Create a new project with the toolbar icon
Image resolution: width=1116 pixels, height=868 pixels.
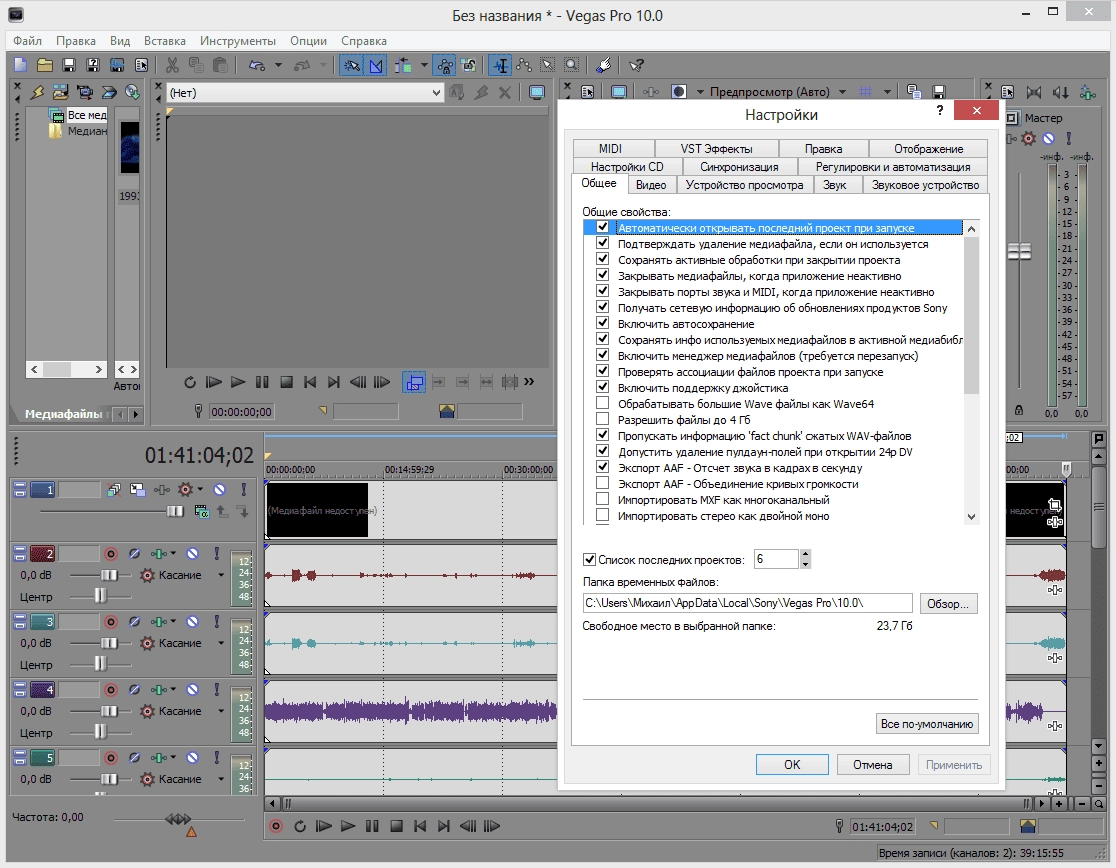coord(21,65)
